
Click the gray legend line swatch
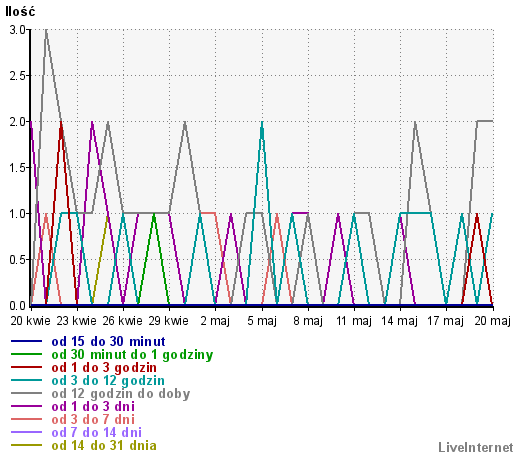coord(26,393)
